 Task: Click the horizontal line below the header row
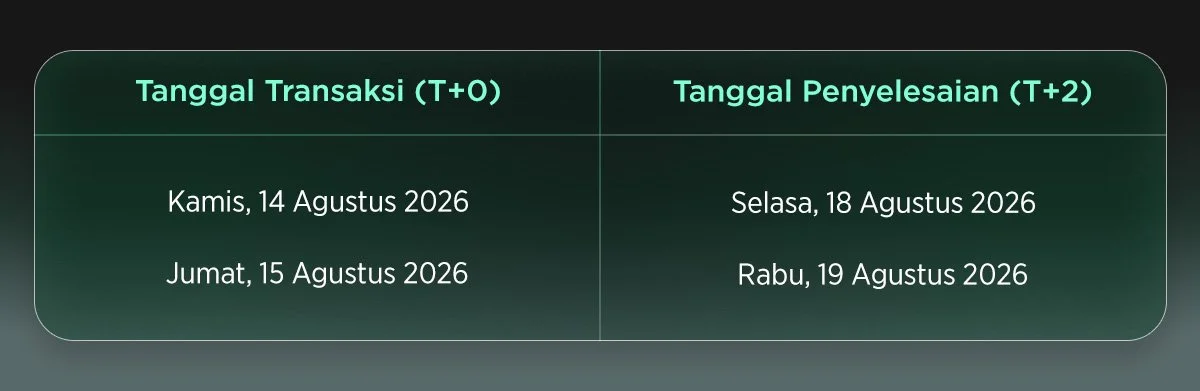pyautogui.click(x=600, y=134)
